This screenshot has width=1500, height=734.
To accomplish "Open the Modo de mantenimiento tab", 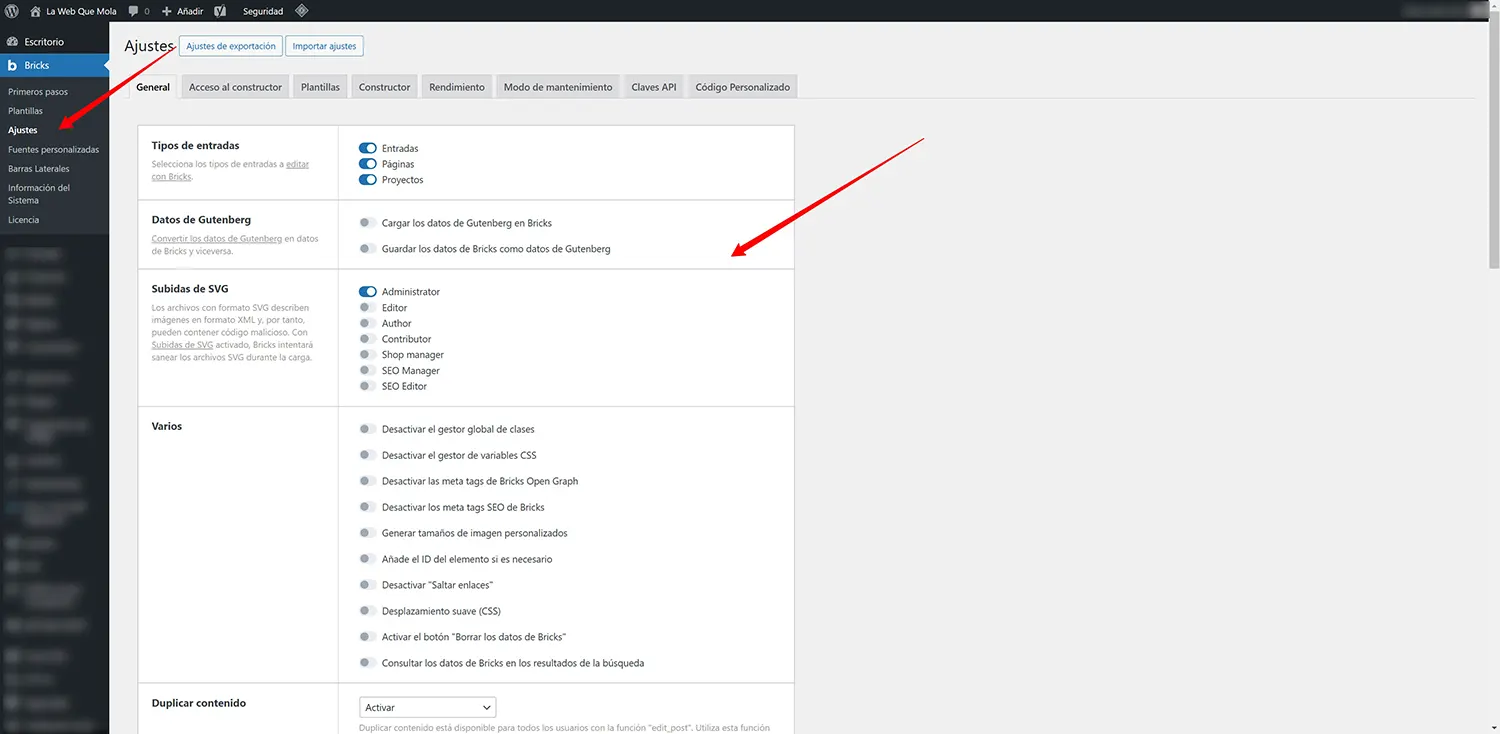I will [x=557, y=87].
